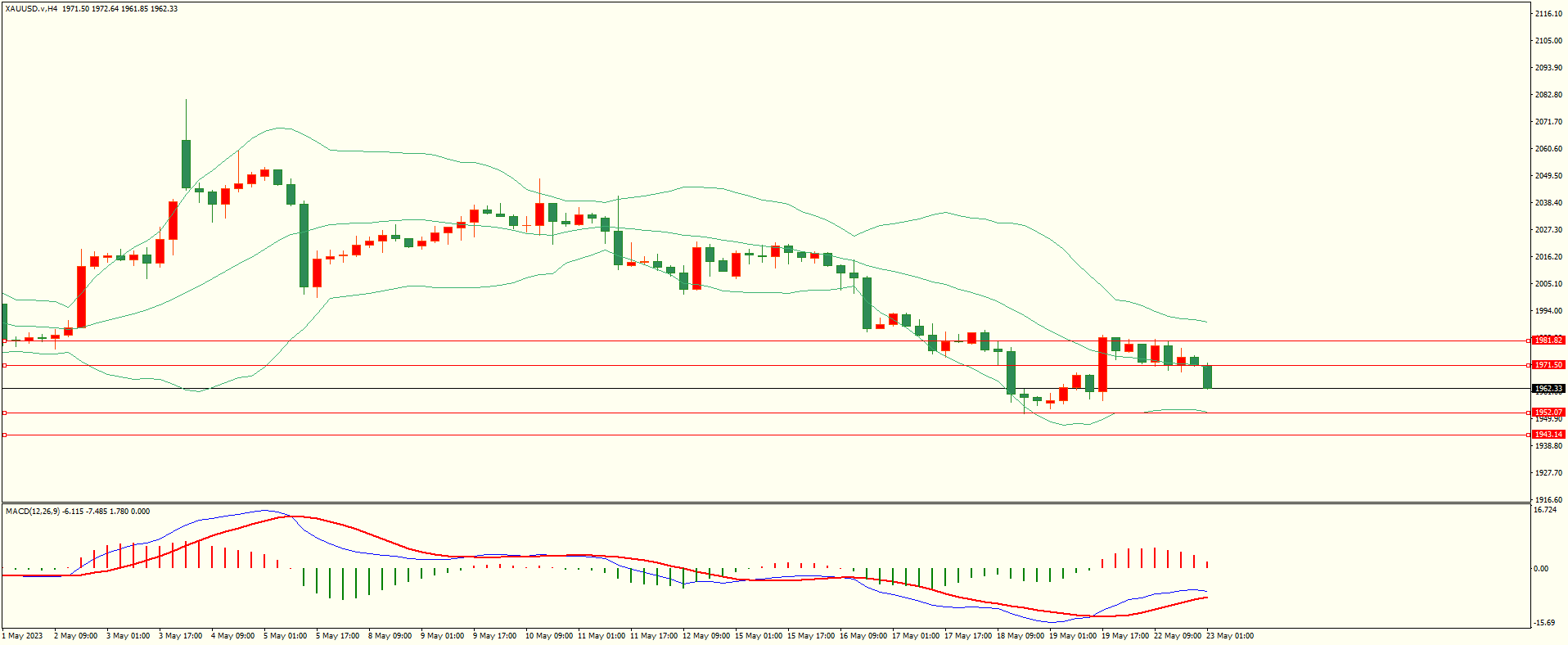Viewport: 1568px width, 645px height.
Task: Click the 9 May 01:00 time label
Action: pyautogui.click(x=442, y=636)
